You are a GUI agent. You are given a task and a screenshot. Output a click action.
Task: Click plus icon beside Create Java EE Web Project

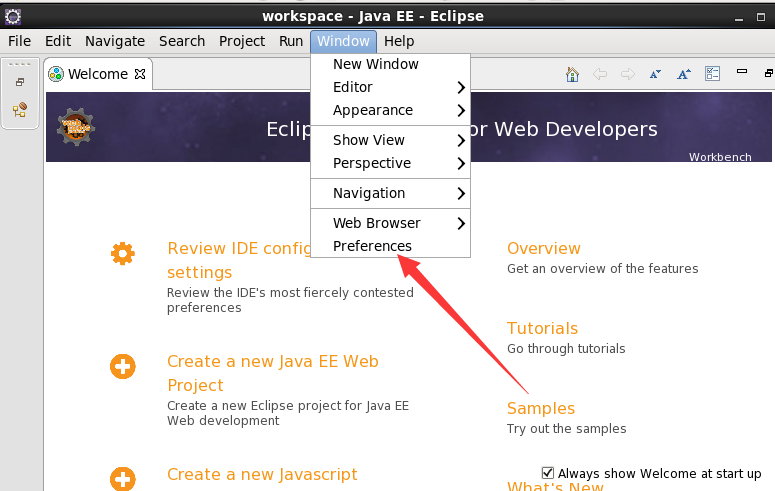[123, 366]
